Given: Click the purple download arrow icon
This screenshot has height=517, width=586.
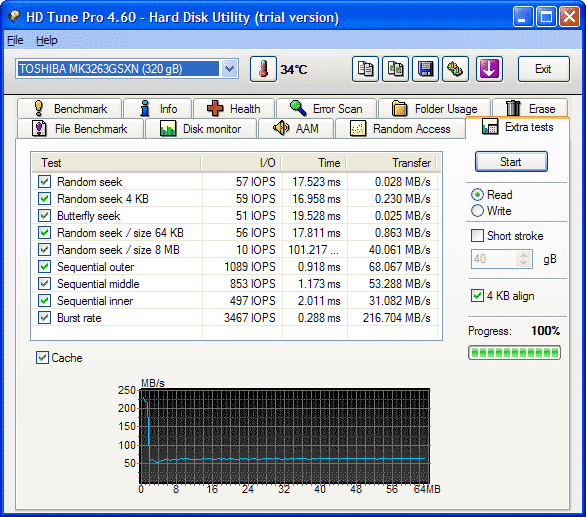Looking at the screenshot, I should pos(489,69).
